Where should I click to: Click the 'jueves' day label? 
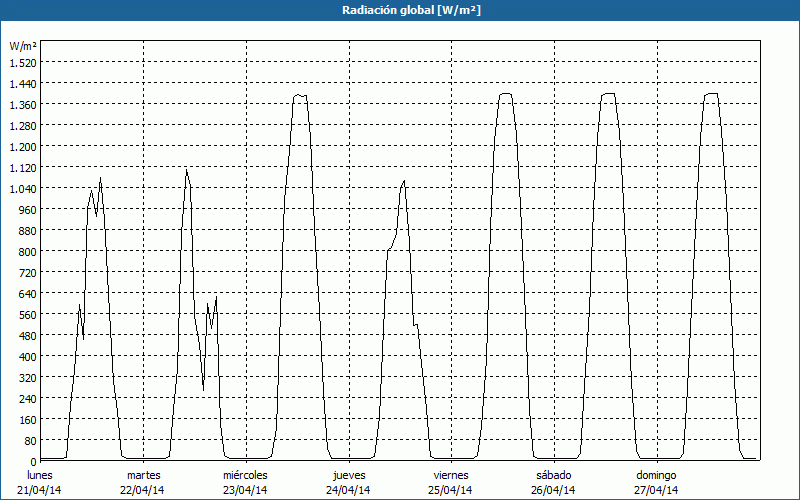point(349,475)
